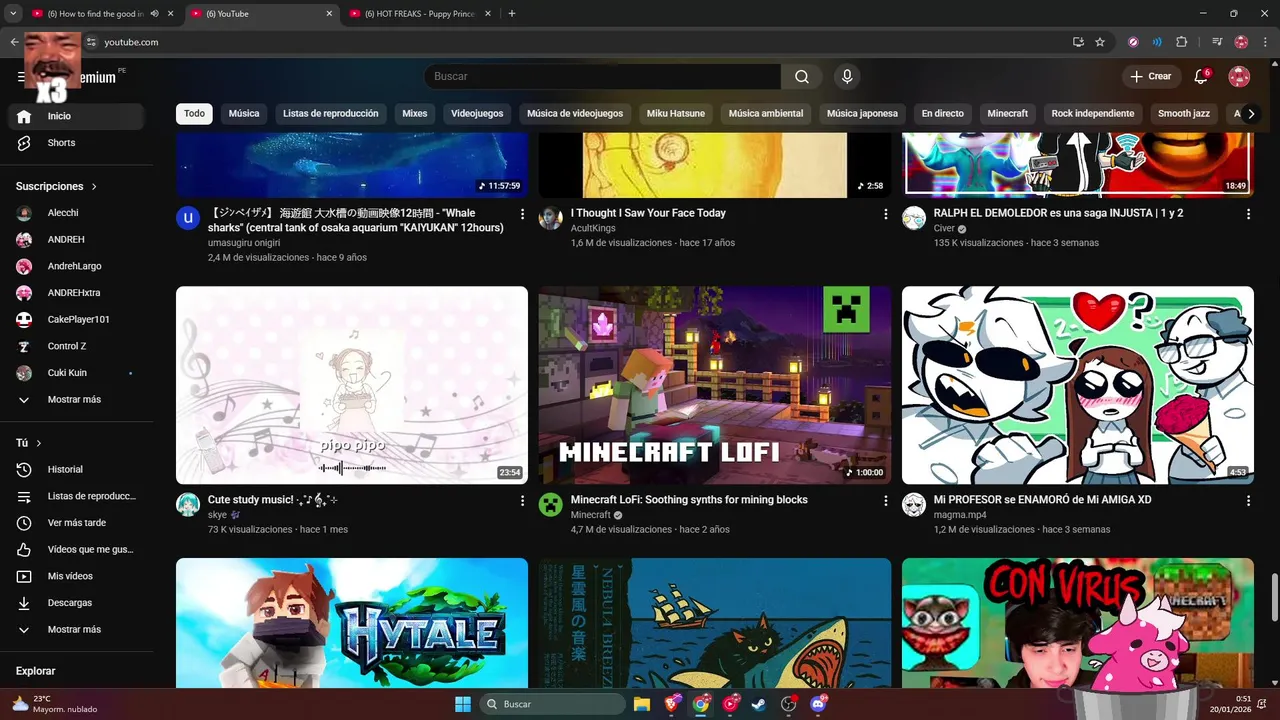Image resolution: width=1280 pixels, height=720 pixels.
Task: Select the Todo filter chip
Action: pos(194,114)
